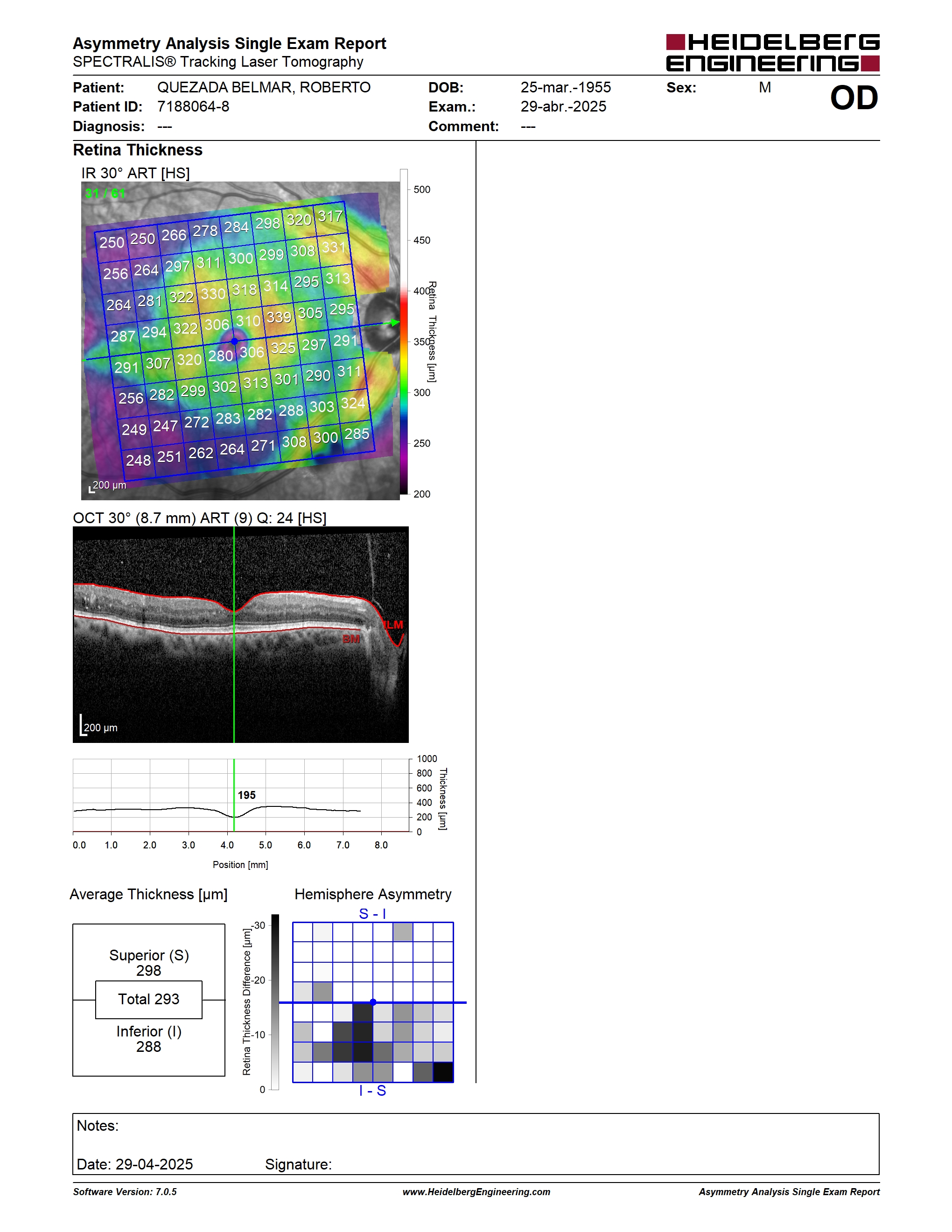Click the Total 293 box

[149, 1000]
